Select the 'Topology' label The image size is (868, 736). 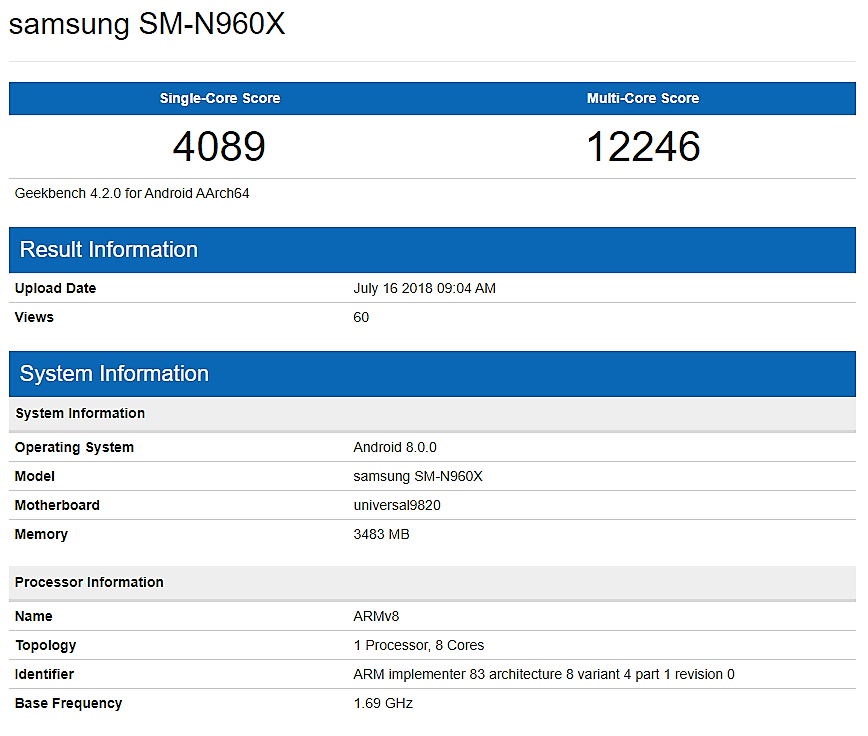45,645
